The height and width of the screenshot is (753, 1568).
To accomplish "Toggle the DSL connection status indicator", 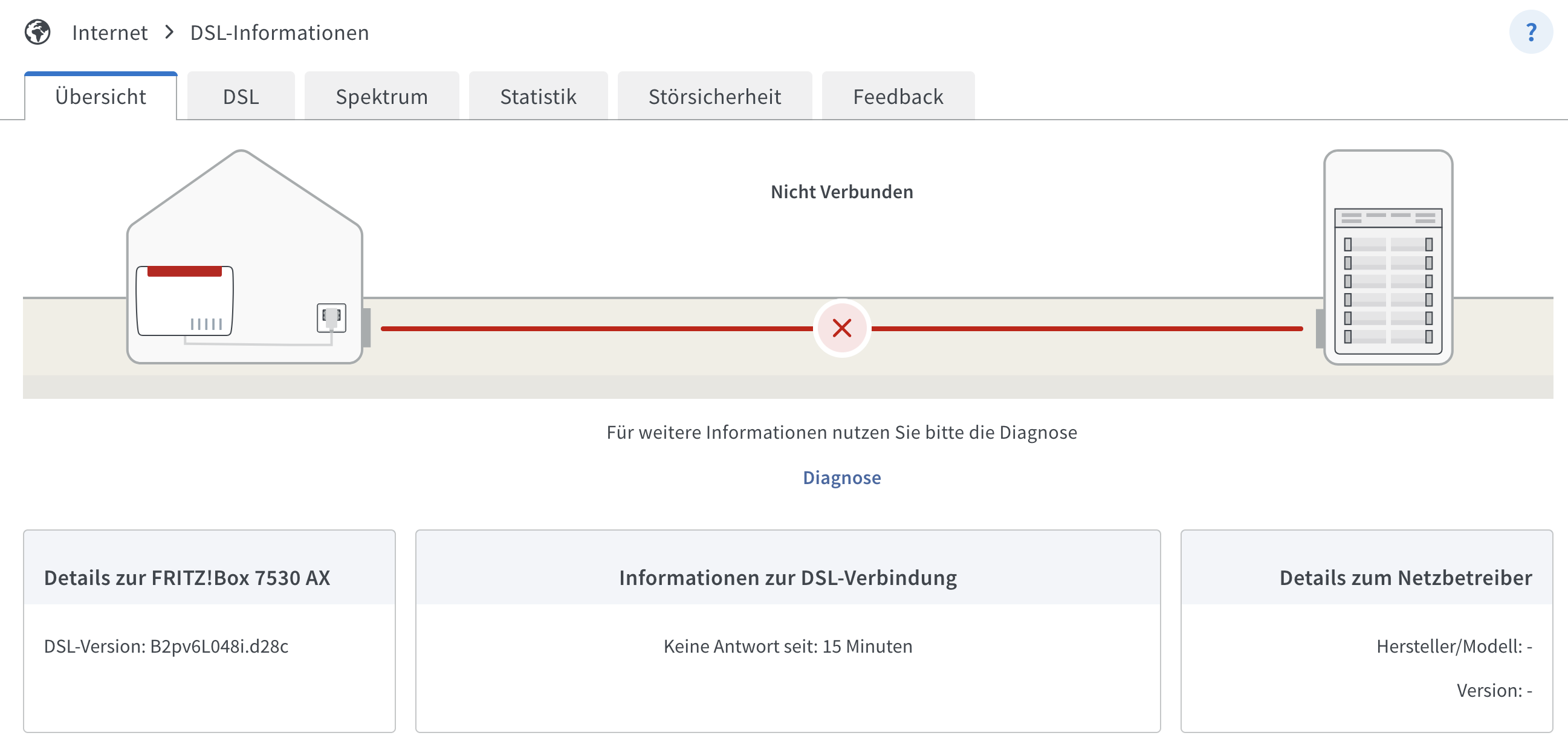I will point(840,327).
